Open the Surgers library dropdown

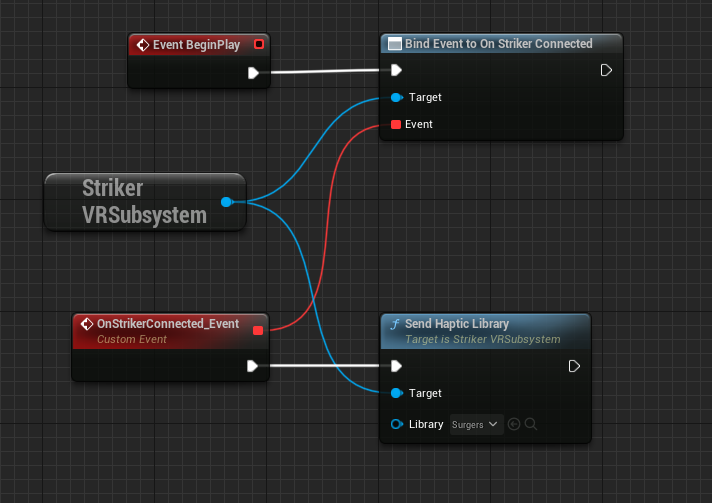pos(476,424)
